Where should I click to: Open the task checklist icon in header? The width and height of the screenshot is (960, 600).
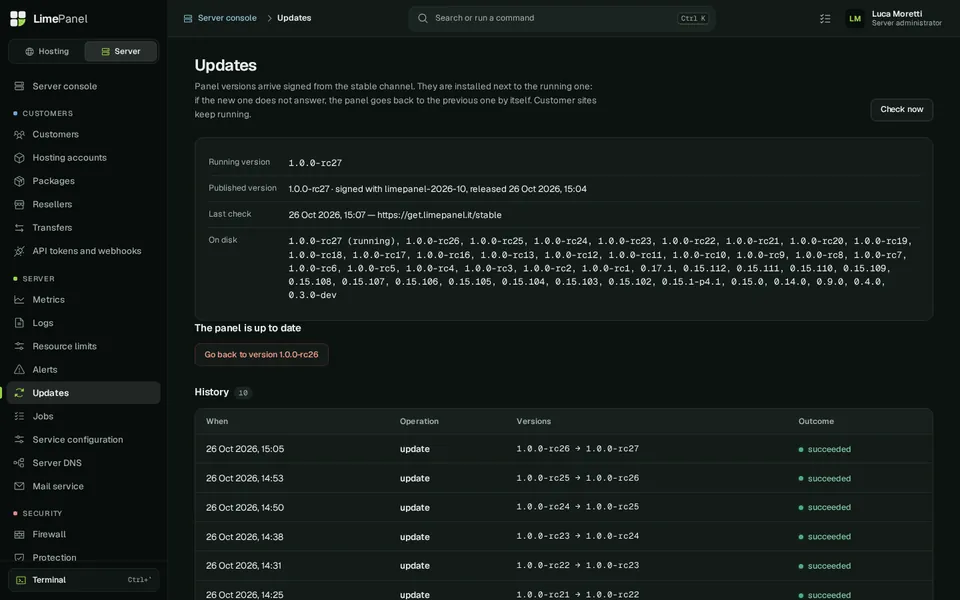tap(825, 19)
